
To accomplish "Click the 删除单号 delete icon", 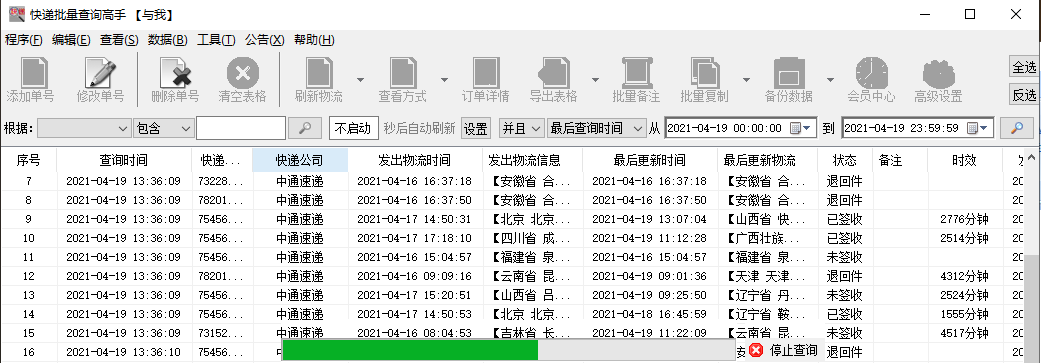I will (x=175, y=72).
